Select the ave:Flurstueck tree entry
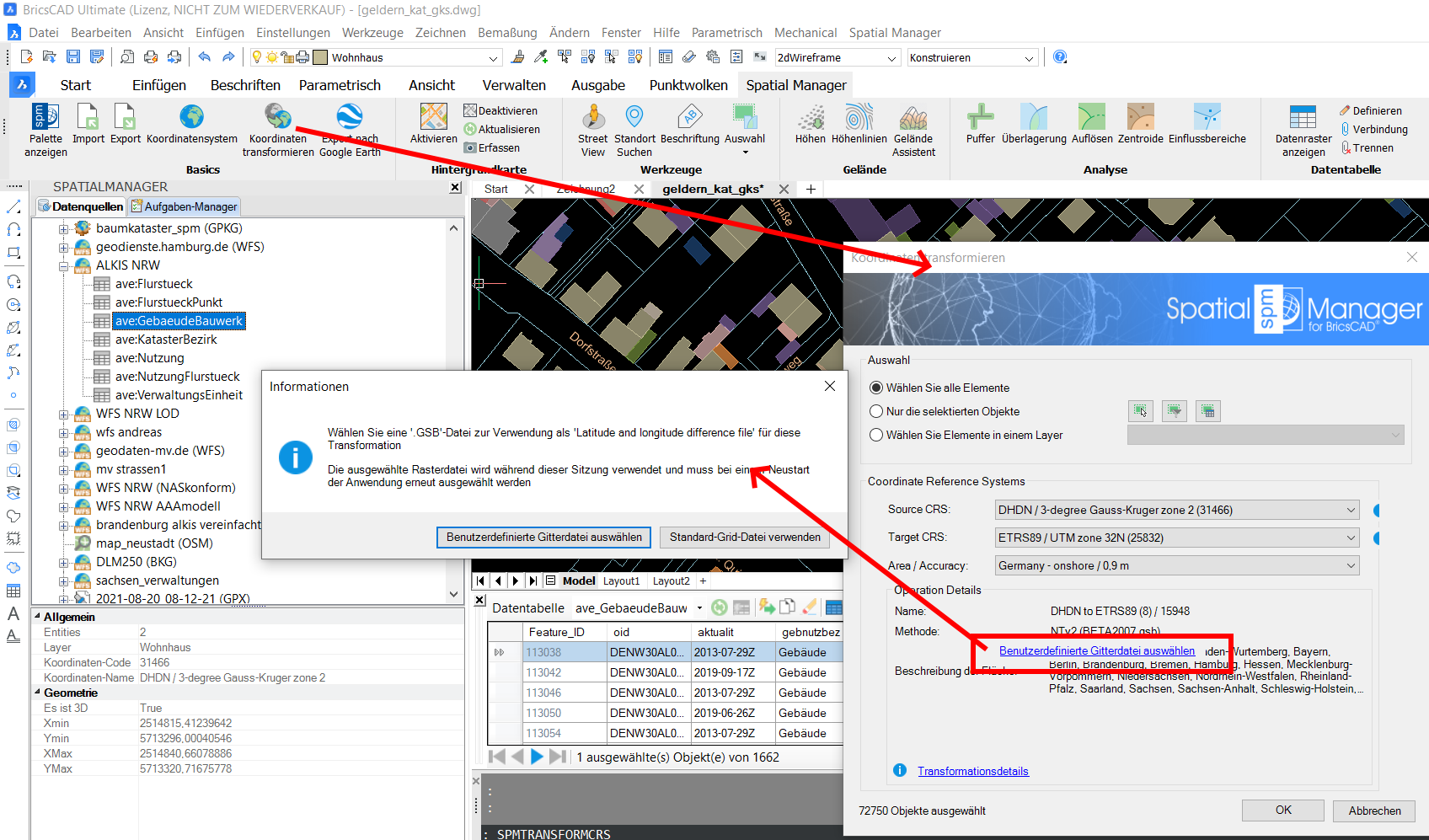 pyautogui.click(x=154, y=284)
